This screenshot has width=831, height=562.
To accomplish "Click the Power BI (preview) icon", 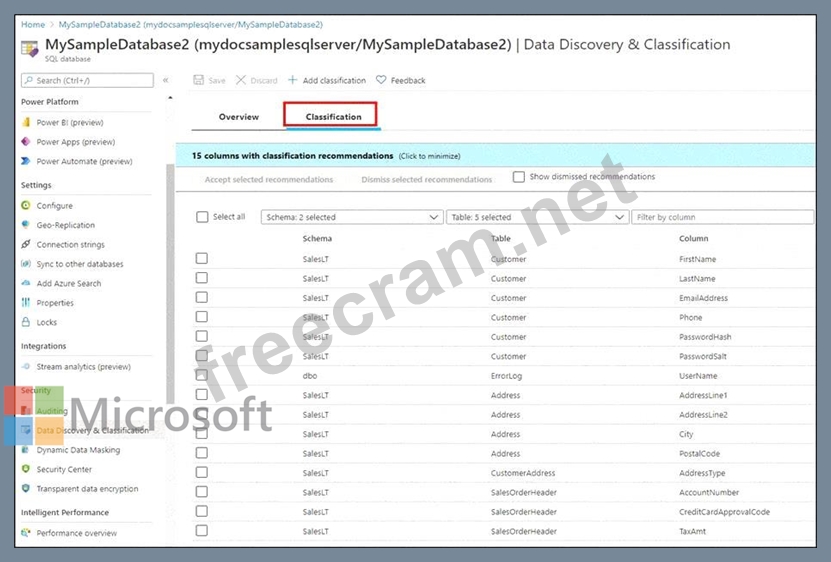I will (x=26, y=122).
